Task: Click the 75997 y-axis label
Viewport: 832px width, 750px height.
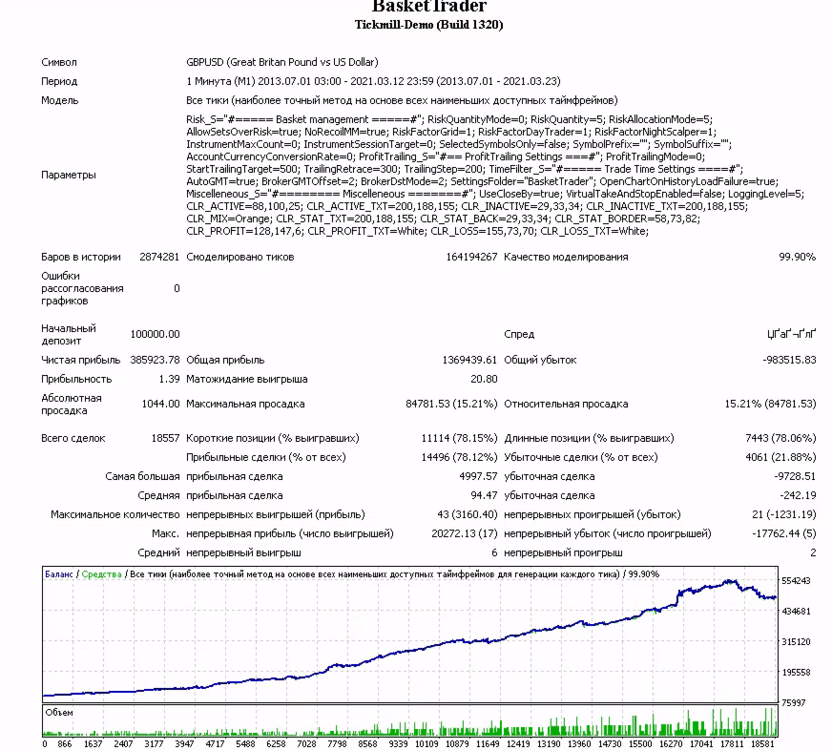Action: click(x=794, y=703)
